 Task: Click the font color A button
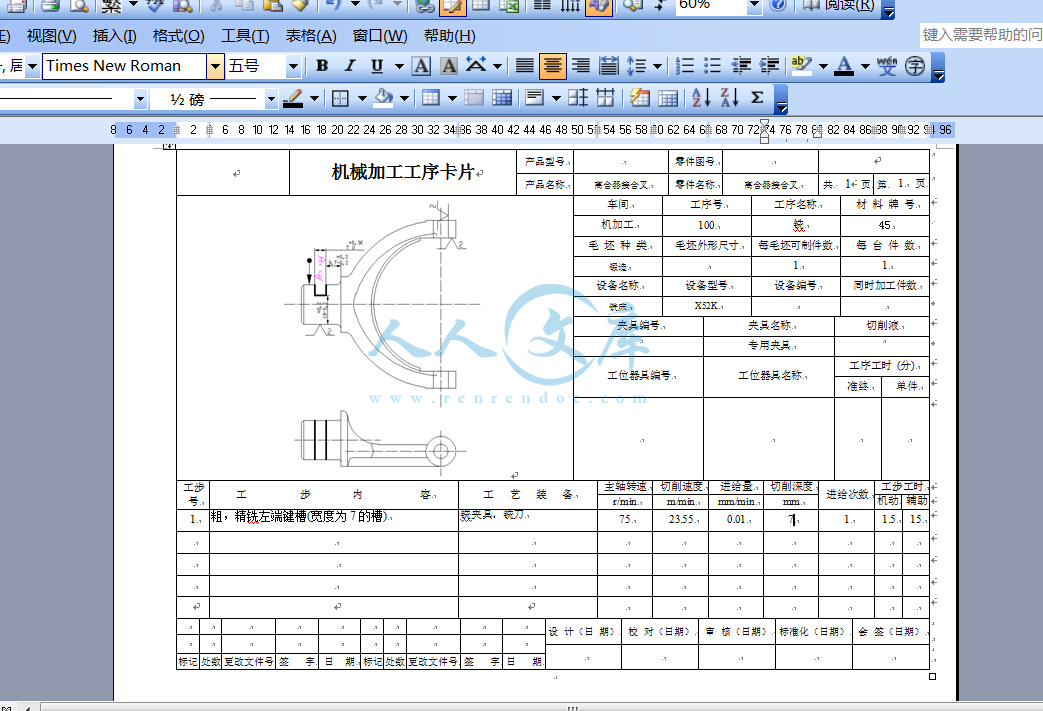click(844, 66)
